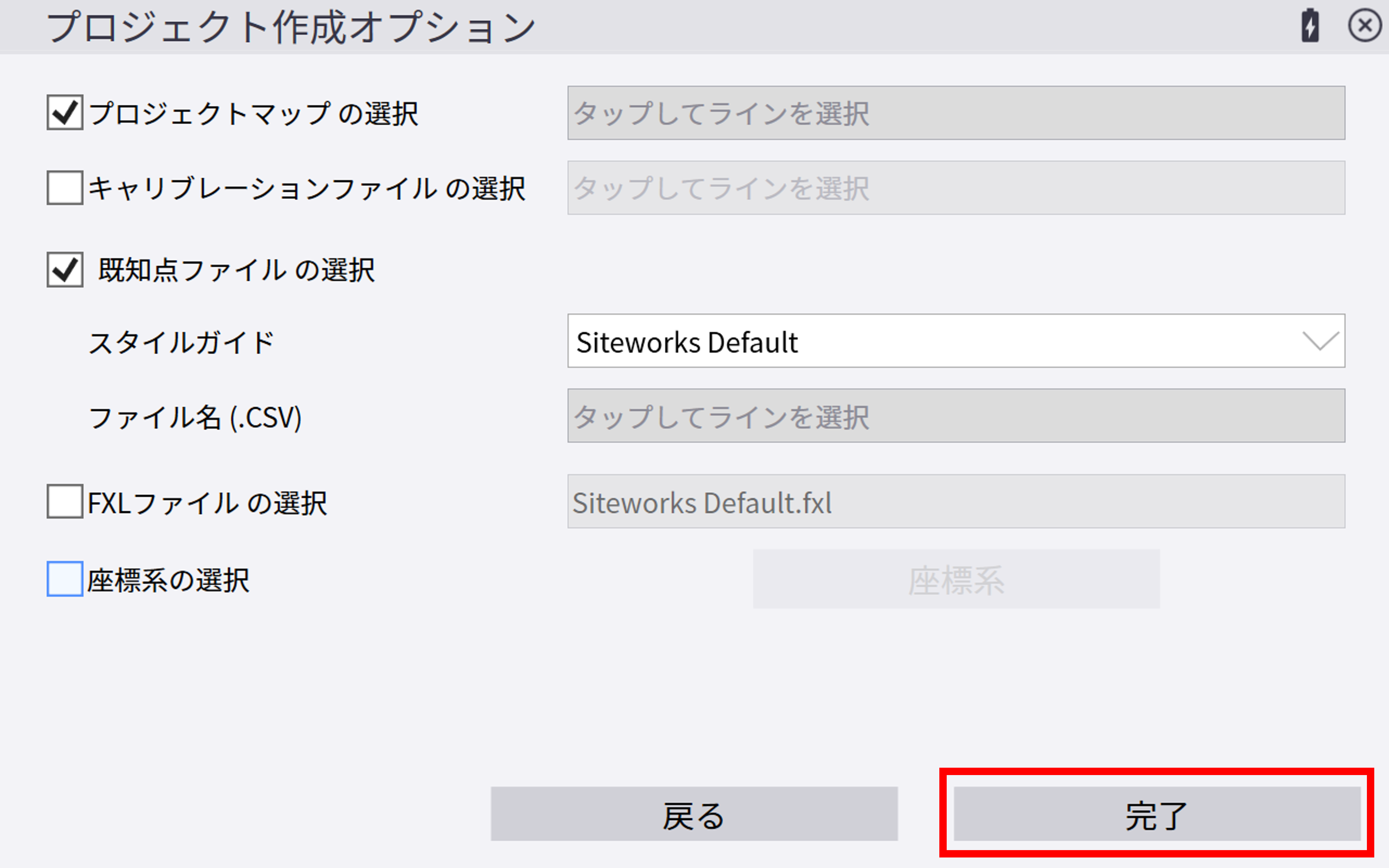Enable キャリブレーションファイル の選択 checkbox
The height and width of the screenshot is (868, 1389).
(65, 188)
